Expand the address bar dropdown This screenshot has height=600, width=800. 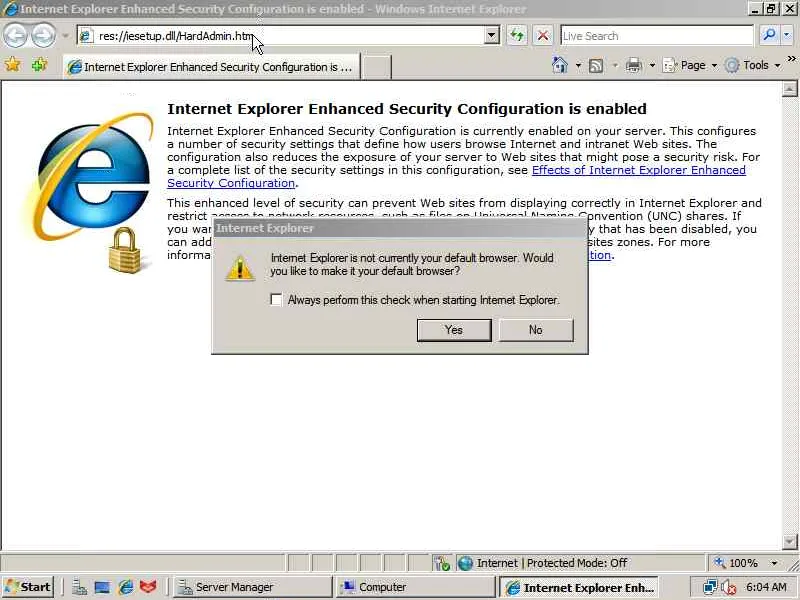[491, 35]
